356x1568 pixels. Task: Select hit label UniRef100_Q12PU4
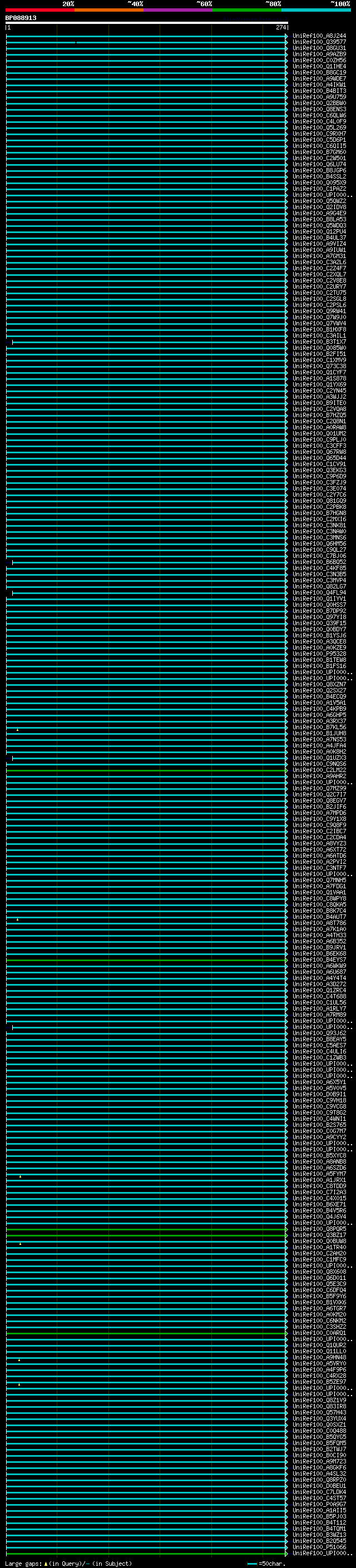point(319,232)
